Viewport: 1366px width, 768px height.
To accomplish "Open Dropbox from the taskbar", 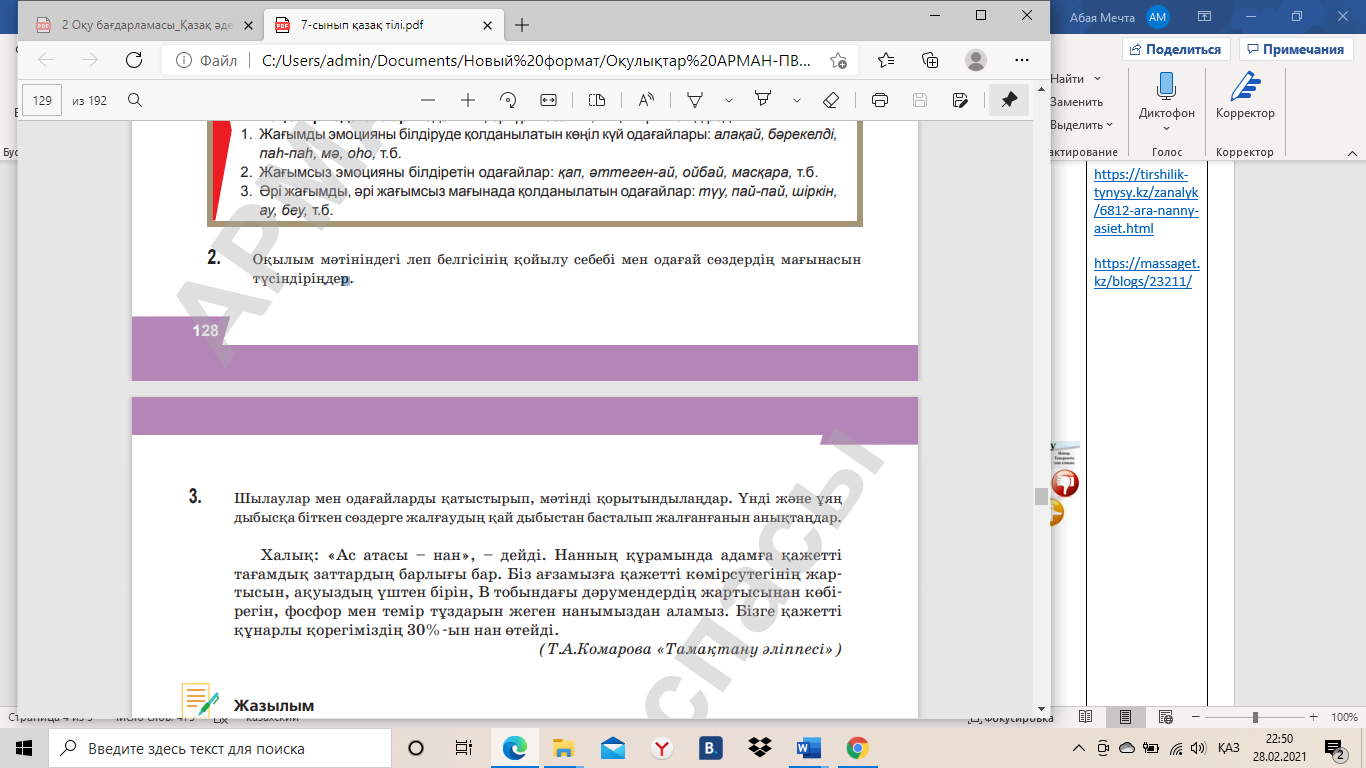I will pyautogui.click(x=759, y=748).
